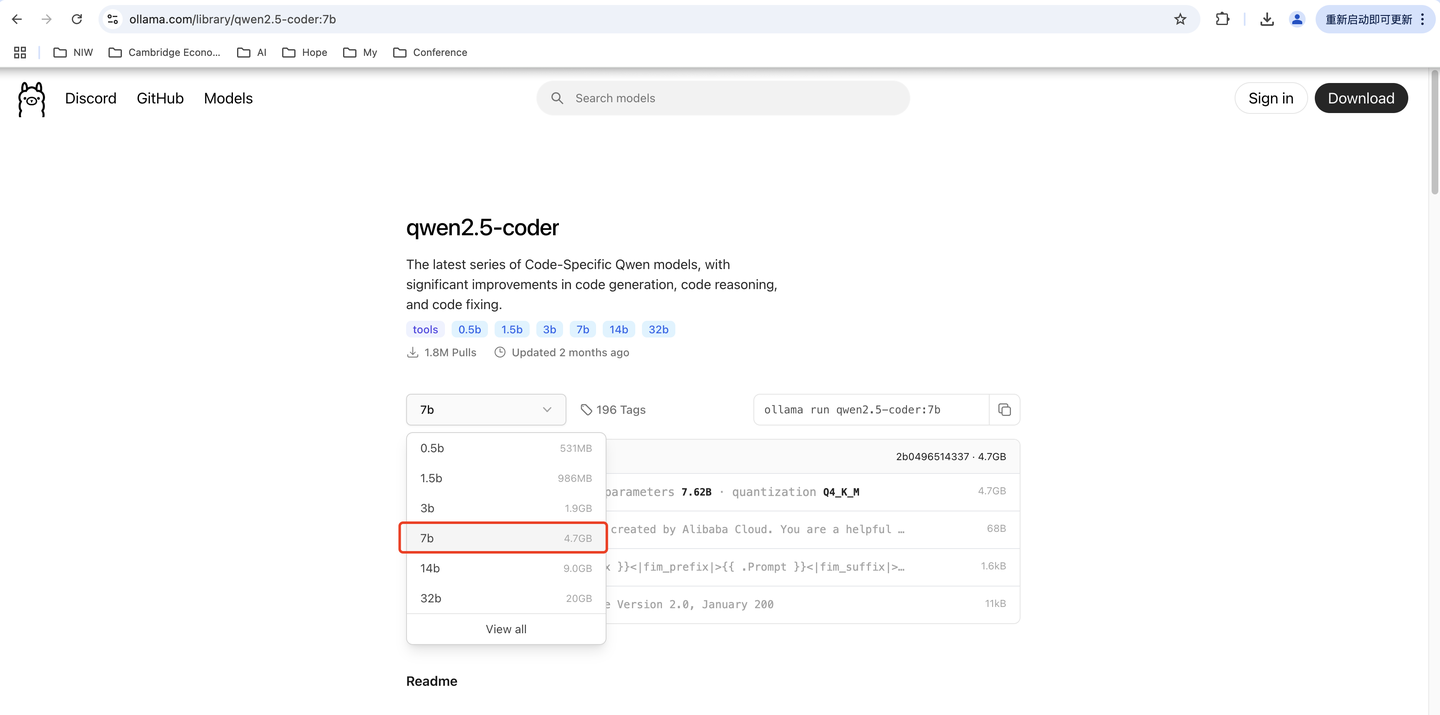
Task: Select 1.5b from the size list
Action: click(x=506, y=478)
